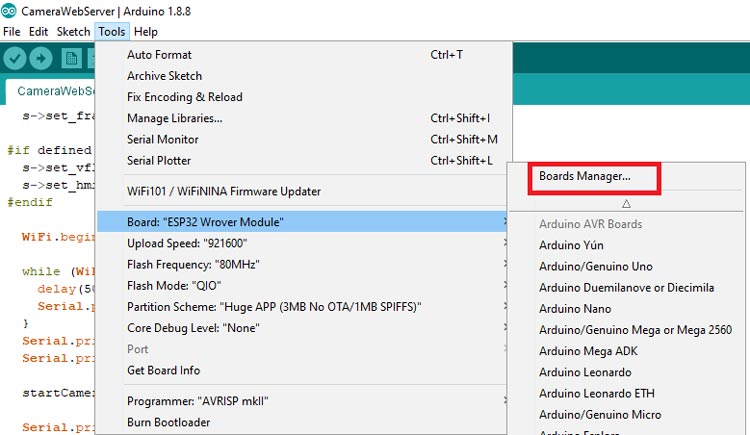This screenshot has width=750, height=435.
Task: Click the "#endif" line in editor
Action: [30, 202]
